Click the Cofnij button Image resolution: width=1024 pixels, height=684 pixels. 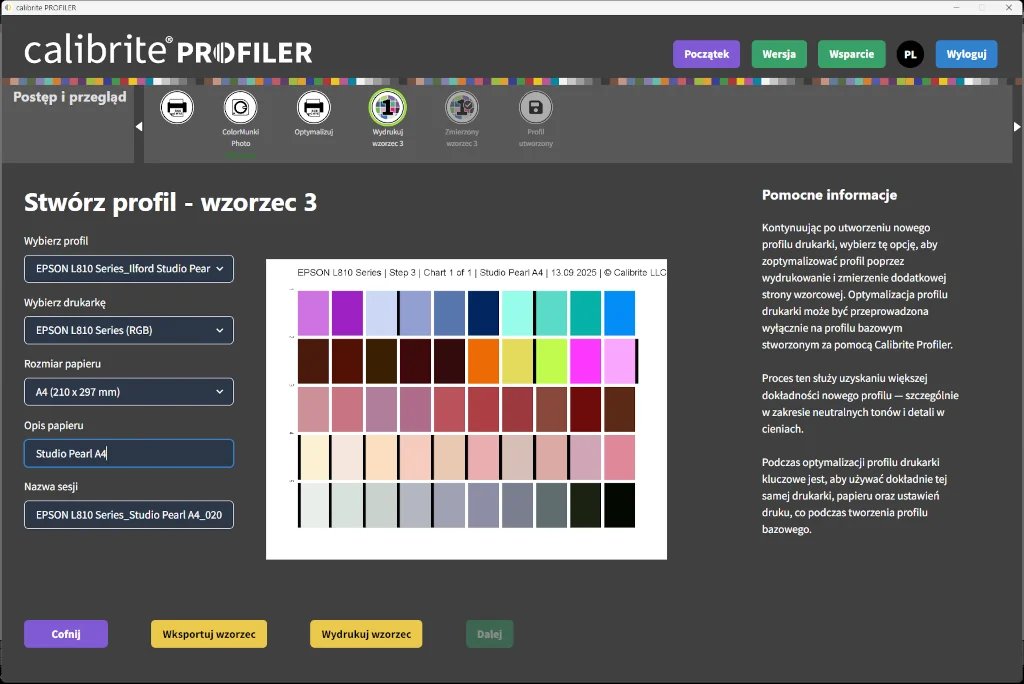click(65, 633)
